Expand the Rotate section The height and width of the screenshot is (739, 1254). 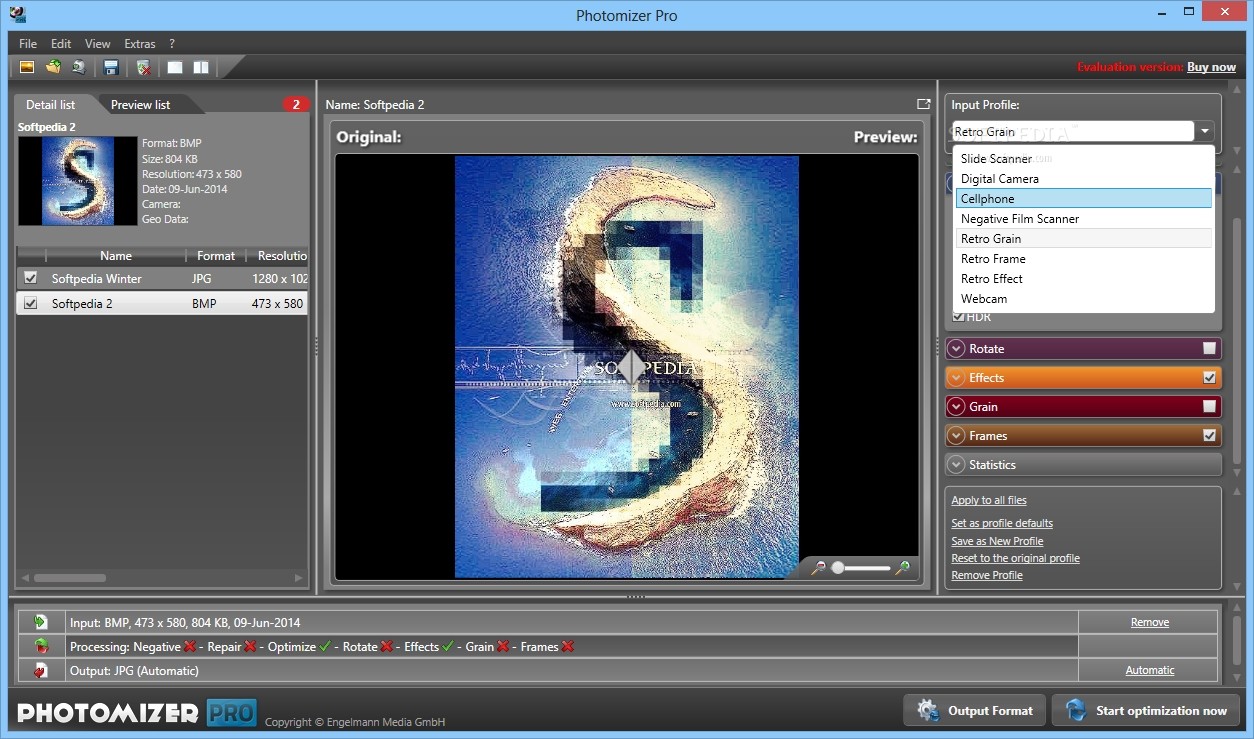957,349
